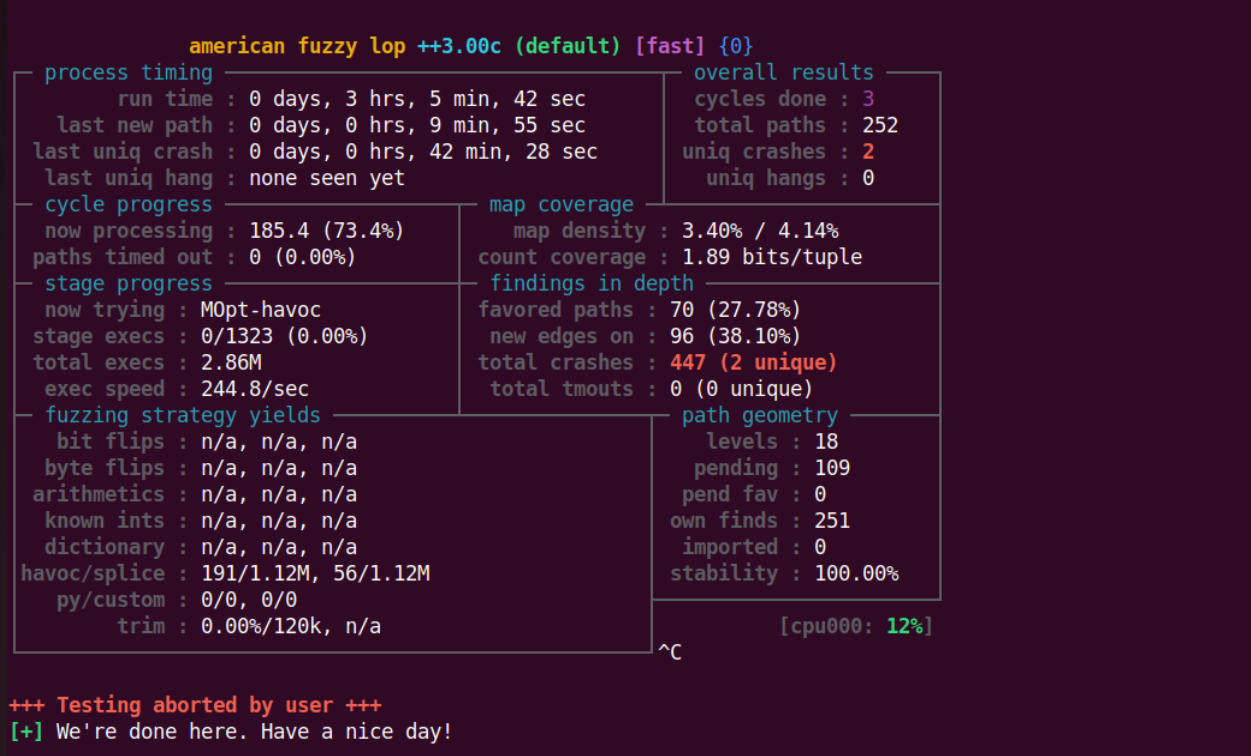Click the 'overall results' section header
This screenshot has height=756, width=1251.
tap(783, 73)
